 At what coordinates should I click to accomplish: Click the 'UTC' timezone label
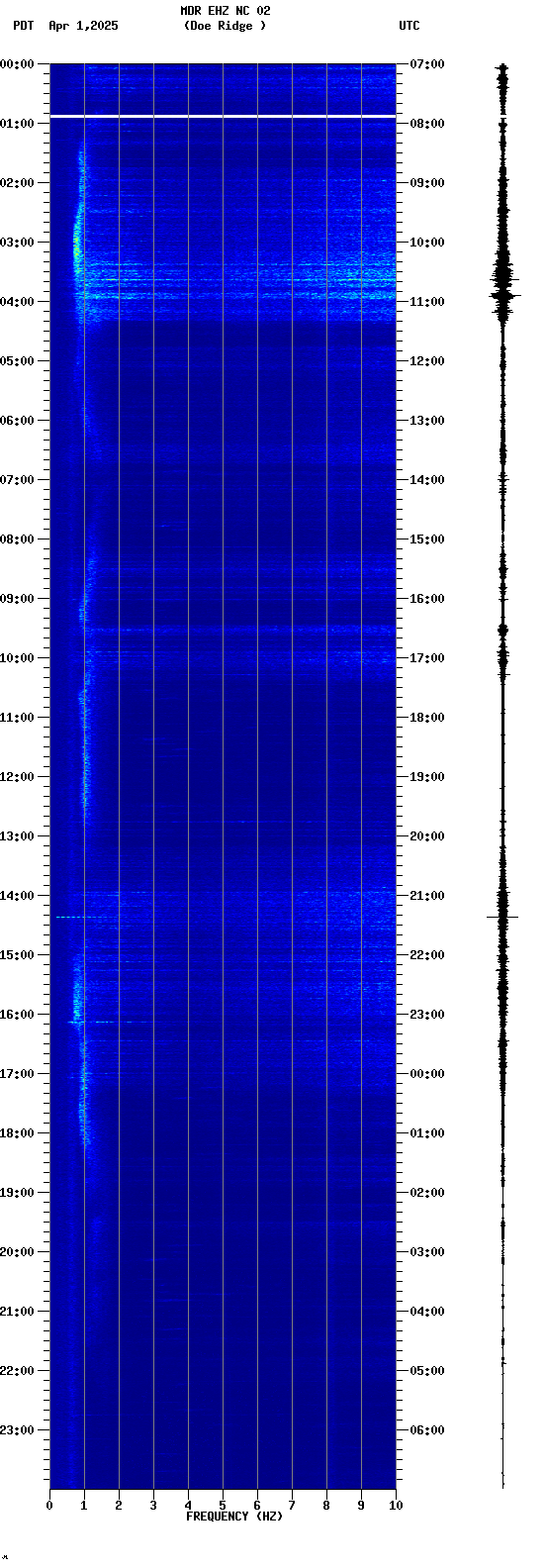click(409, 26)
